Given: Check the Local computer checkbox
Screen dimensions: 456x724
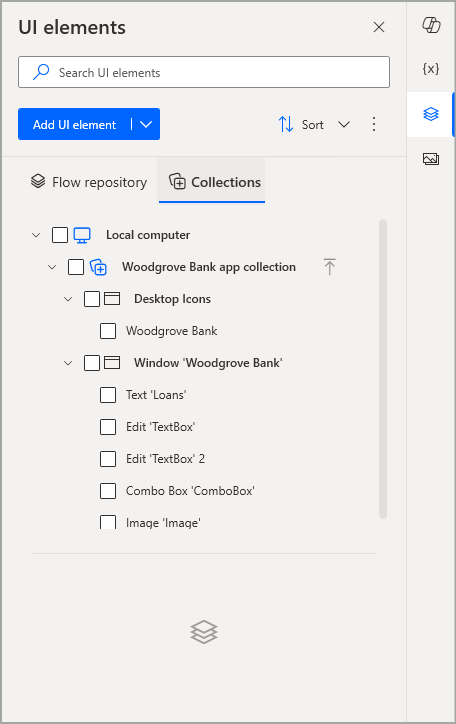Looking at the screenshot, I should (60, 235).
